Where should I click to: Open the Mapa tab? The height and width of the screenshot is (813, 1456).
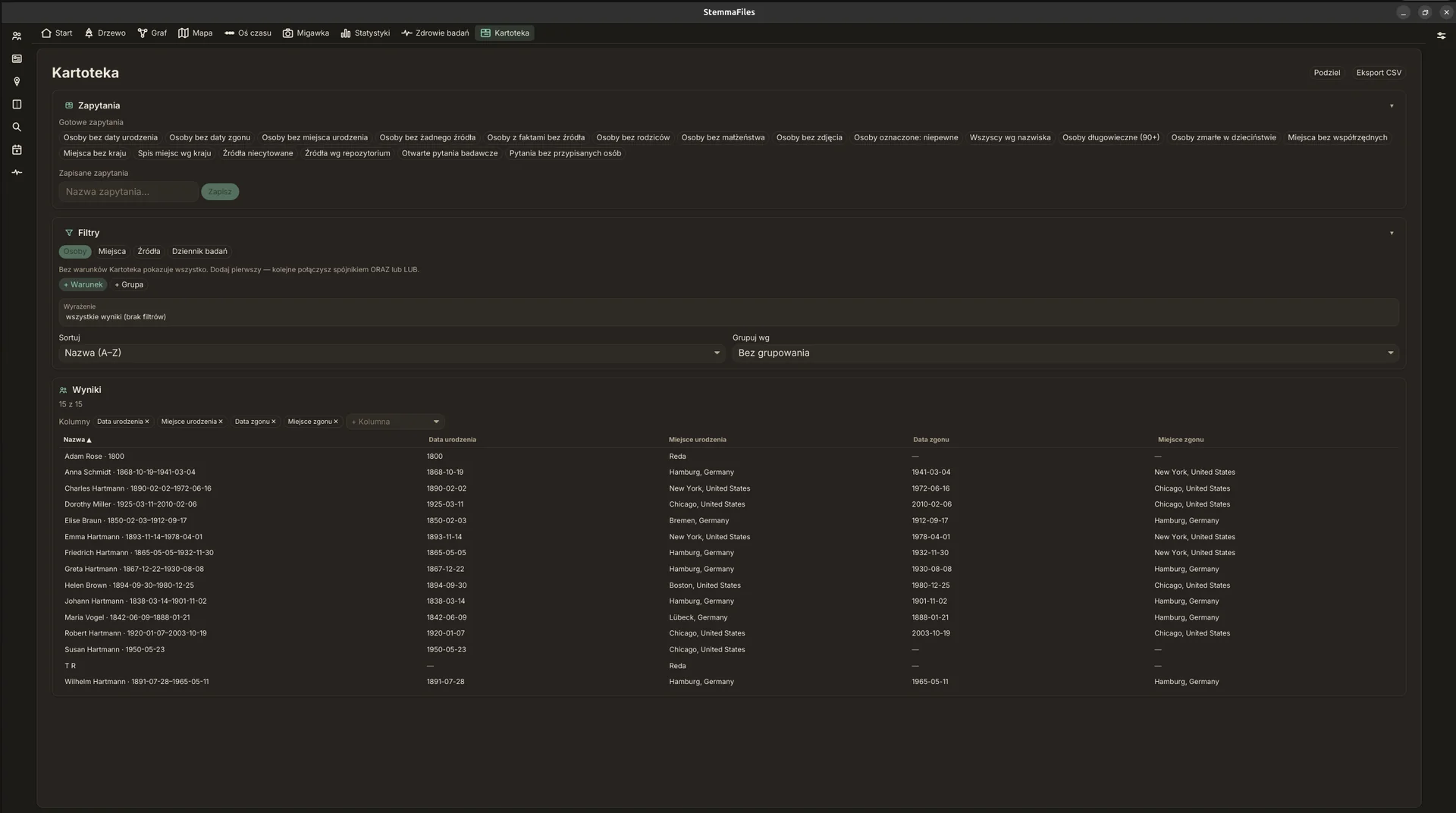196,33
